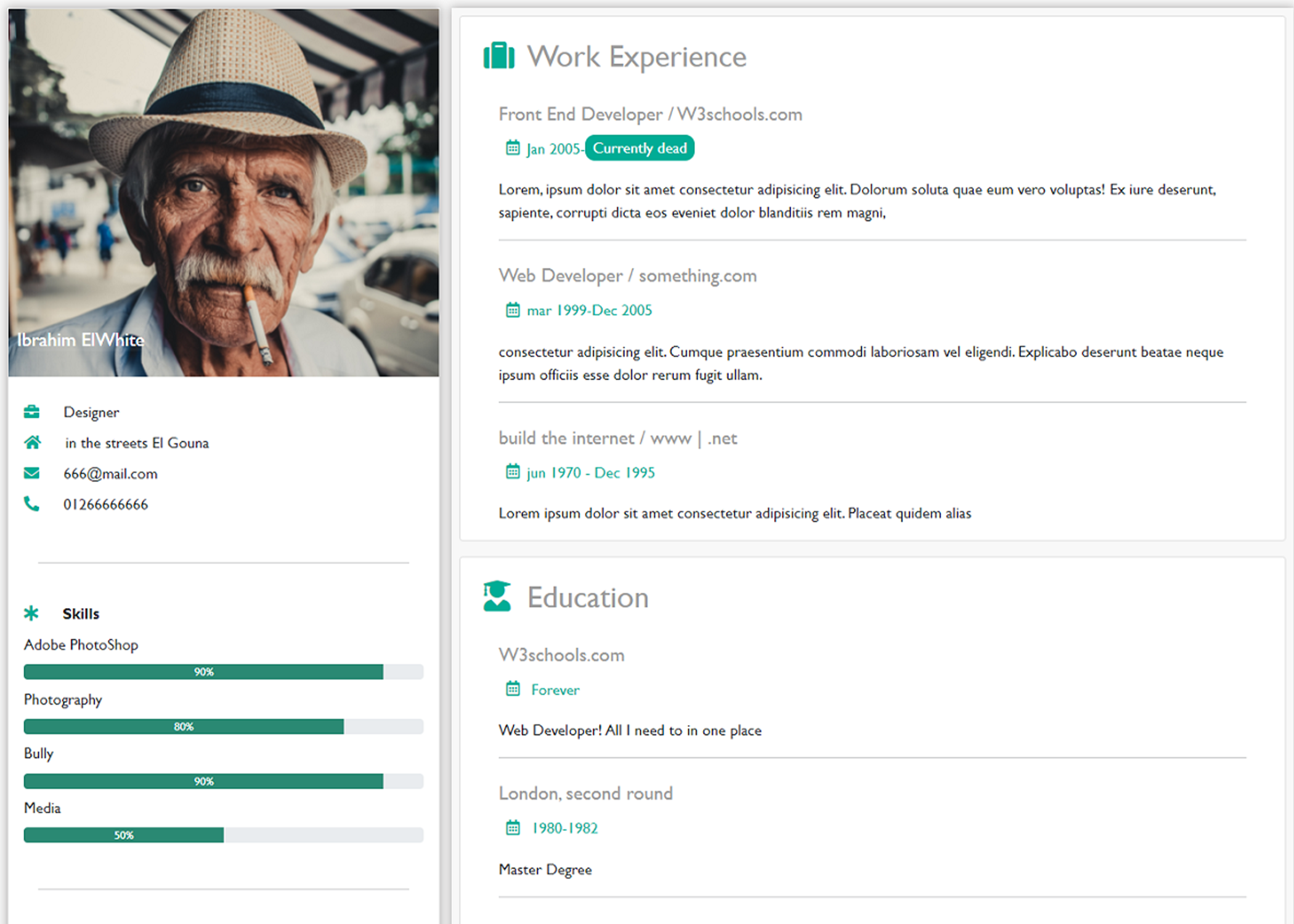This screenshot has height=924, width=1294.
Task: Click the profile photo of Ibrahim ElWhite
Action: coord(224,192)
